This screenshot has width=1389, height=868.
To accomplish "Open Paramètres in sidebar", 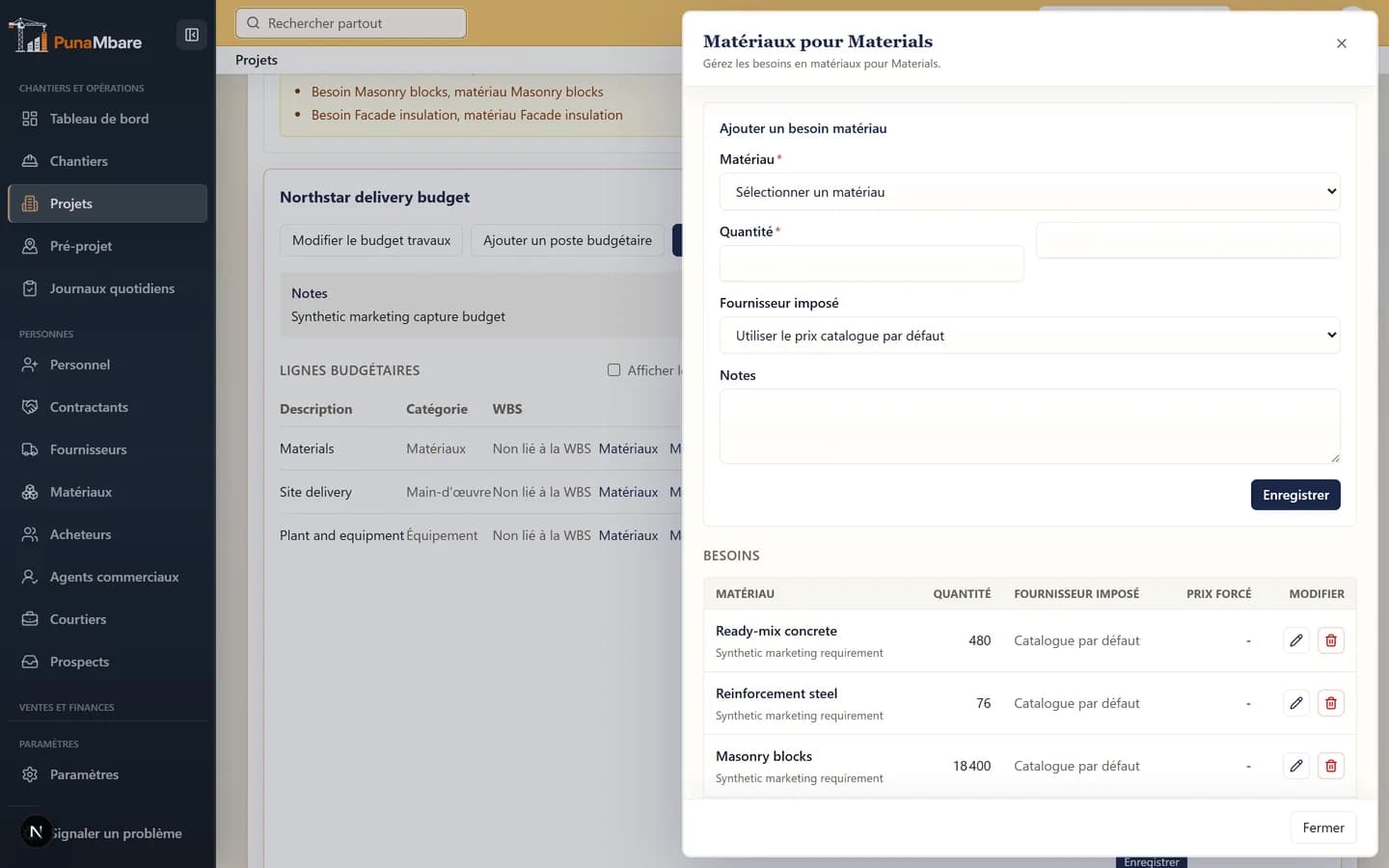I will (107, 774).
